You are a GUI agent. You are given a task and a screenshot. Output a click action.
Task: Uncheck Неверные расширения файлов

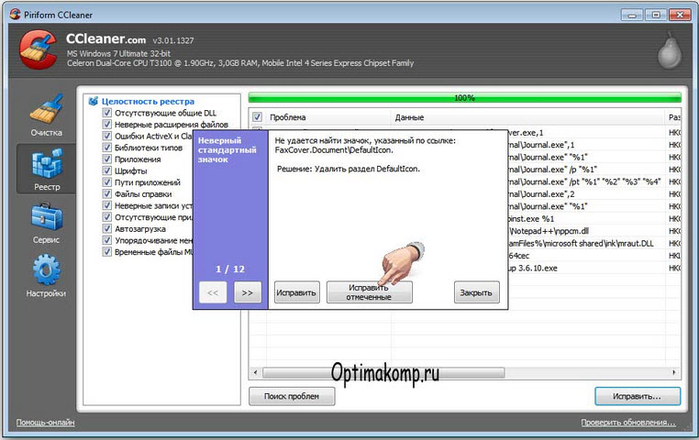tap(107, 124)
